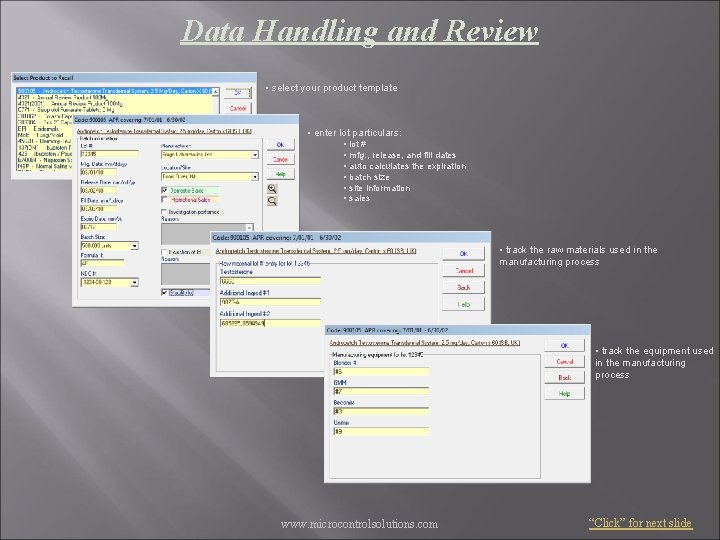Click Back in the manufacturing equipment dialog

coord(565,377)
